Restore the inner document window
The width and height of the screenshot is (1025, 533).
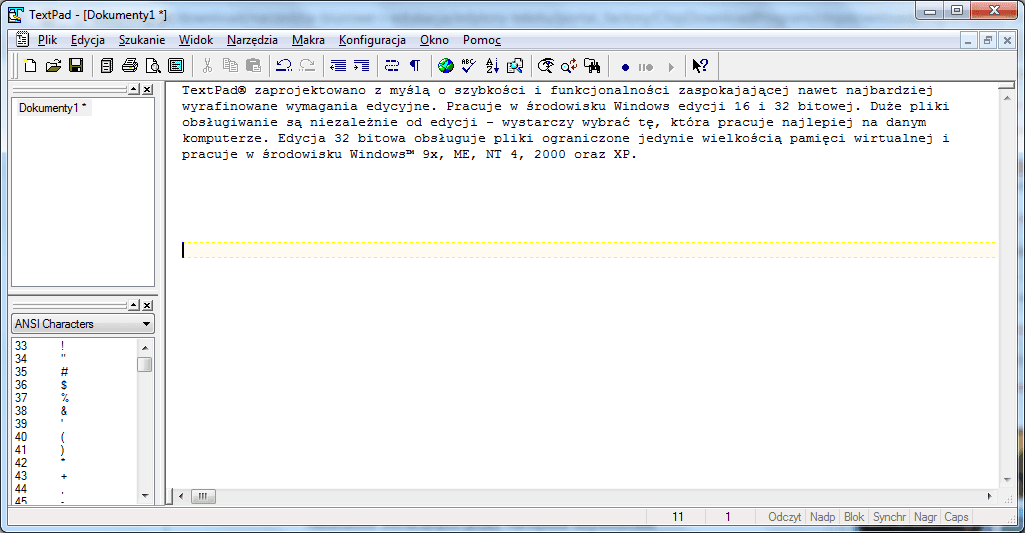click(988, 41)
